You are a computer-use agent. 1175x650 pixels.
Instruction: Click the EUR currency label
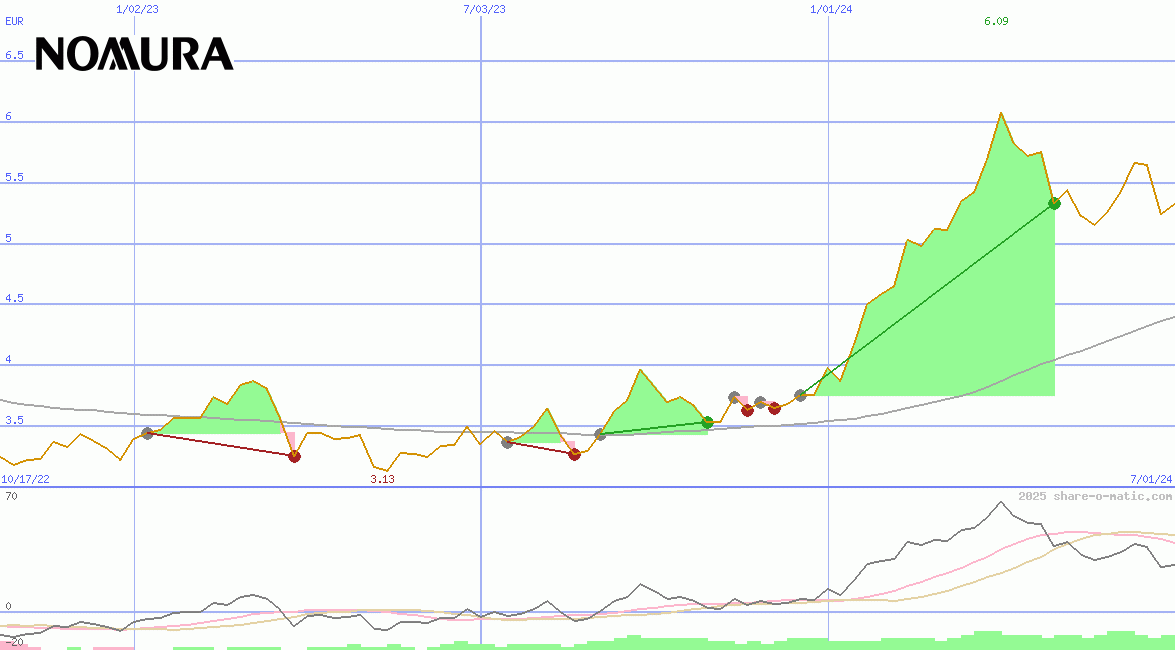(x=14, y=21)
